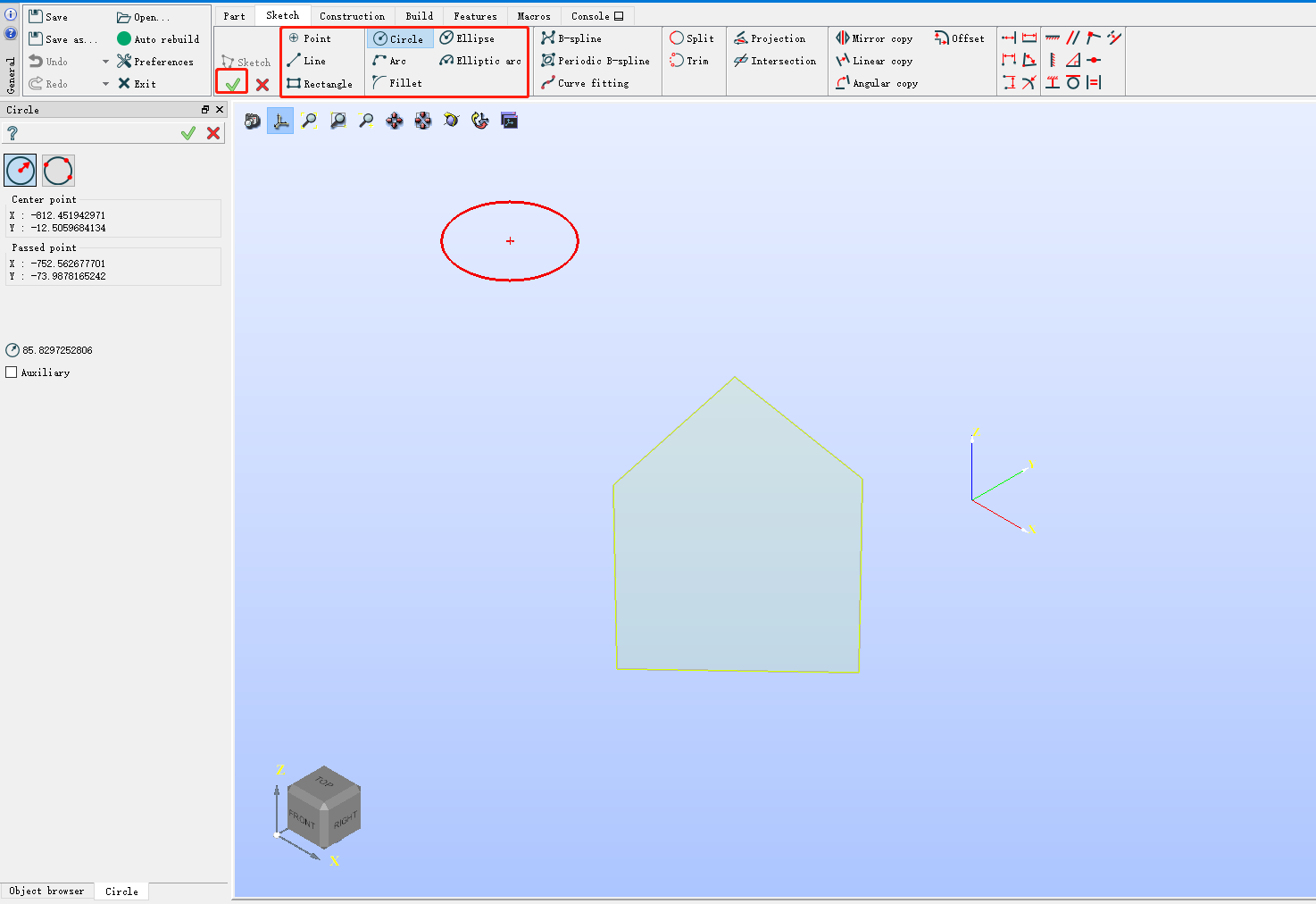
Task: Activate the Split tool
Action: click(692, 38)
